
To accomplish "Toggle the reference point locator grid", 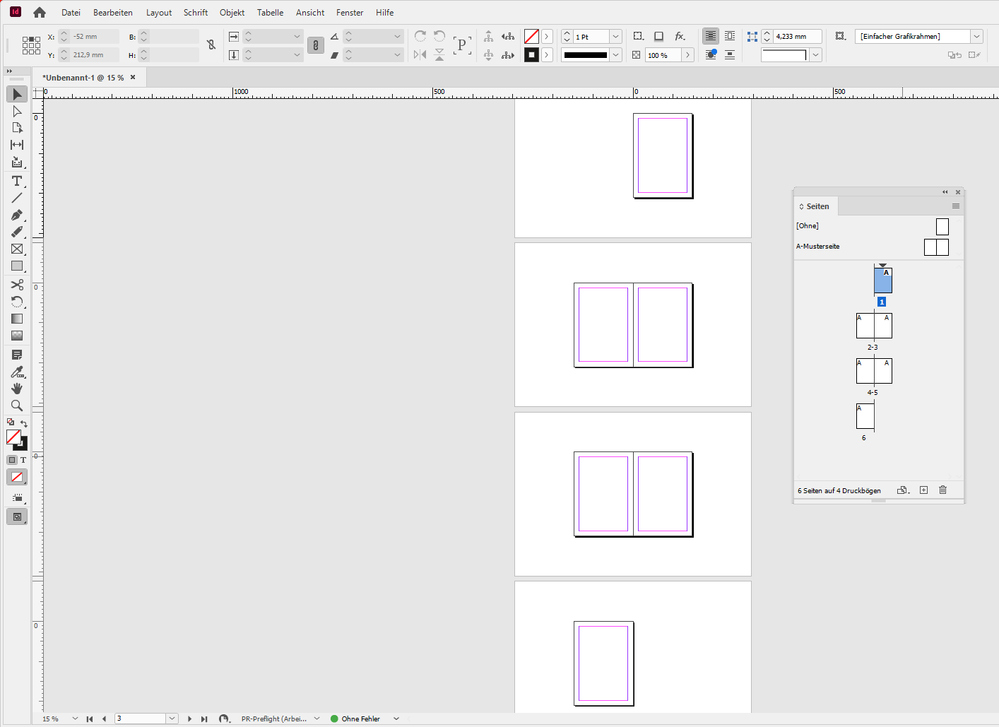I will (x=31, y=45).
